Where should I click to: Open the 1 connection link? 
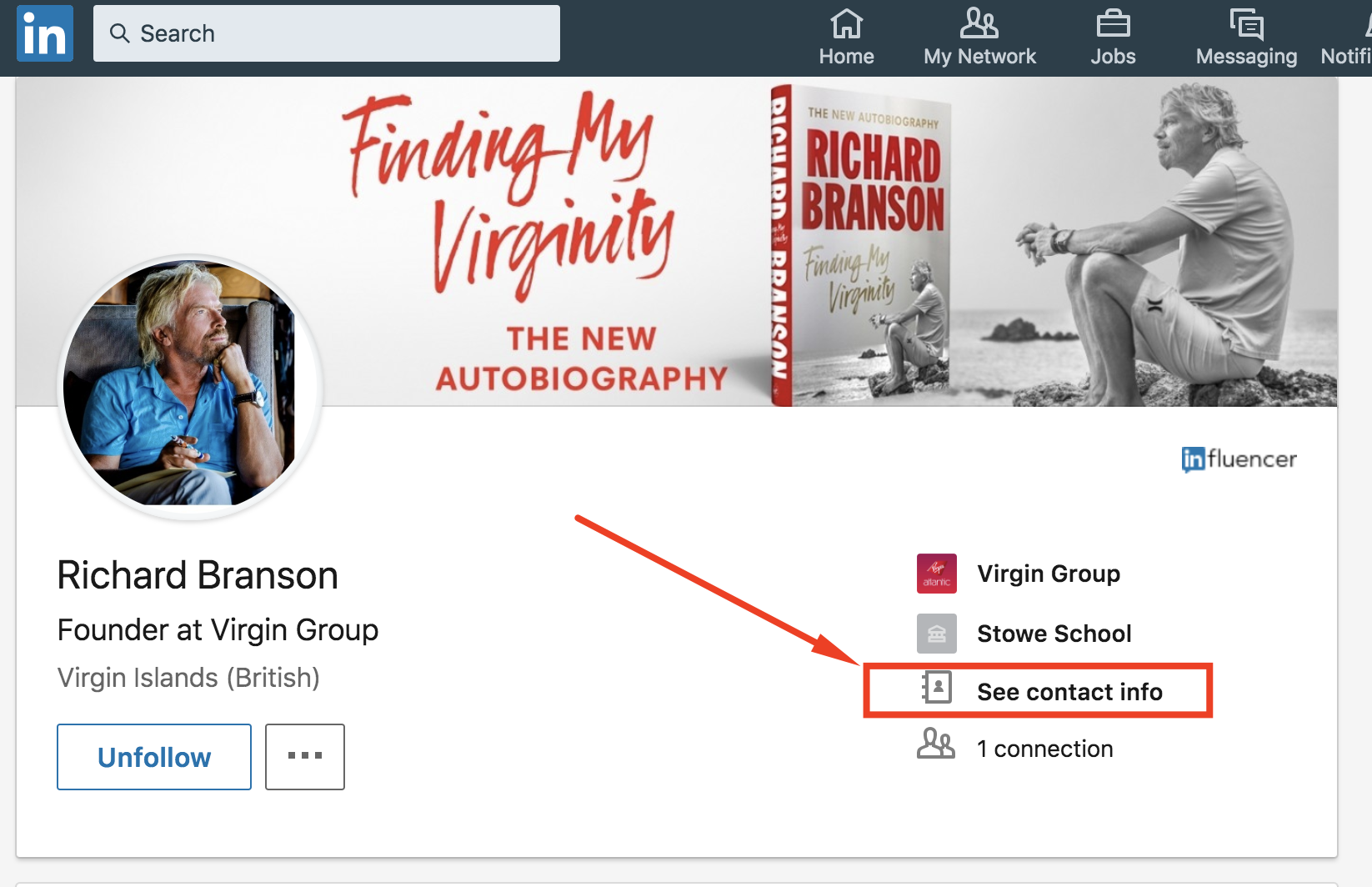point(1045,749)
